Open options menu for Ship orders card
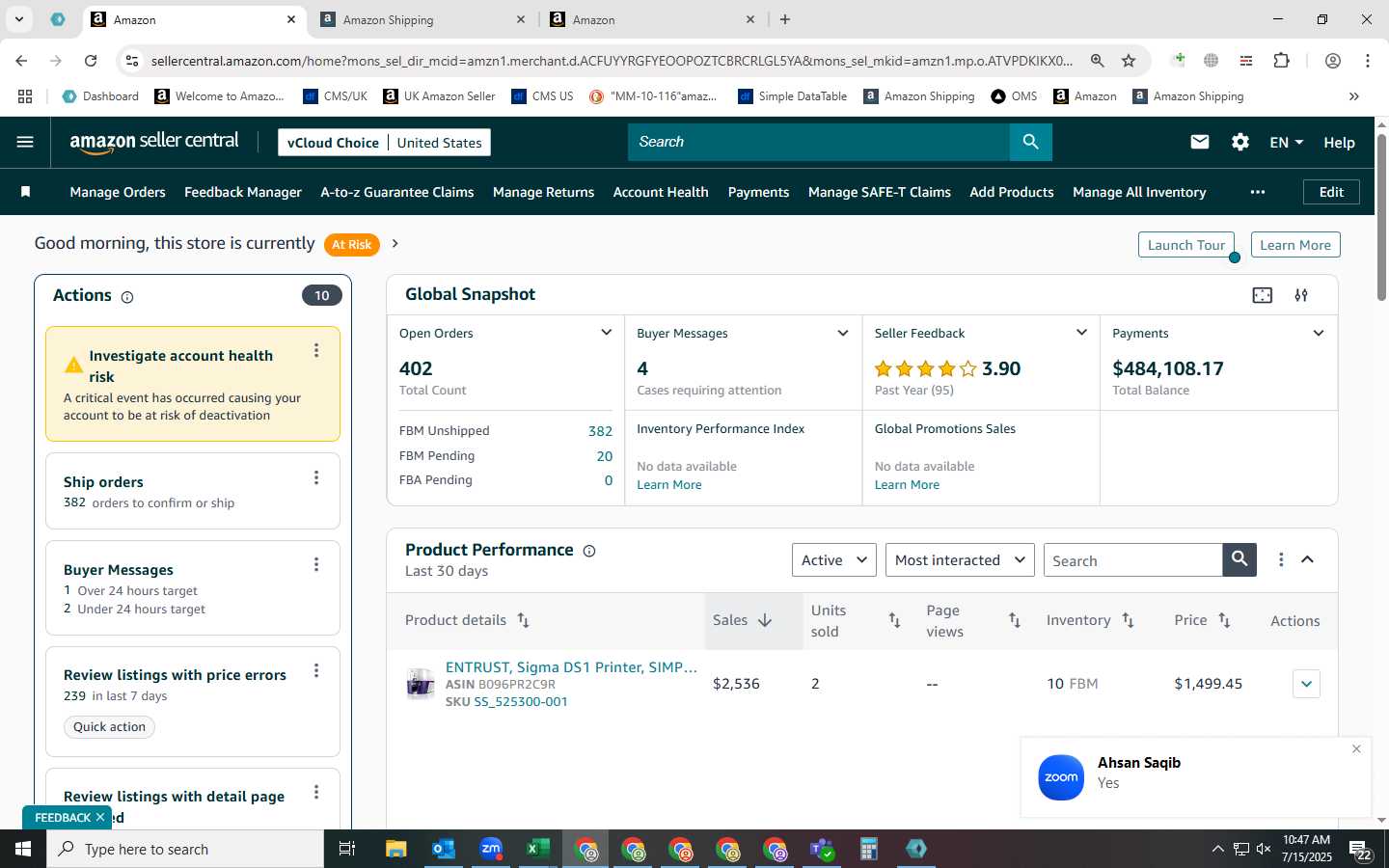Screen dimensions: 1389x868 [316, 478]
